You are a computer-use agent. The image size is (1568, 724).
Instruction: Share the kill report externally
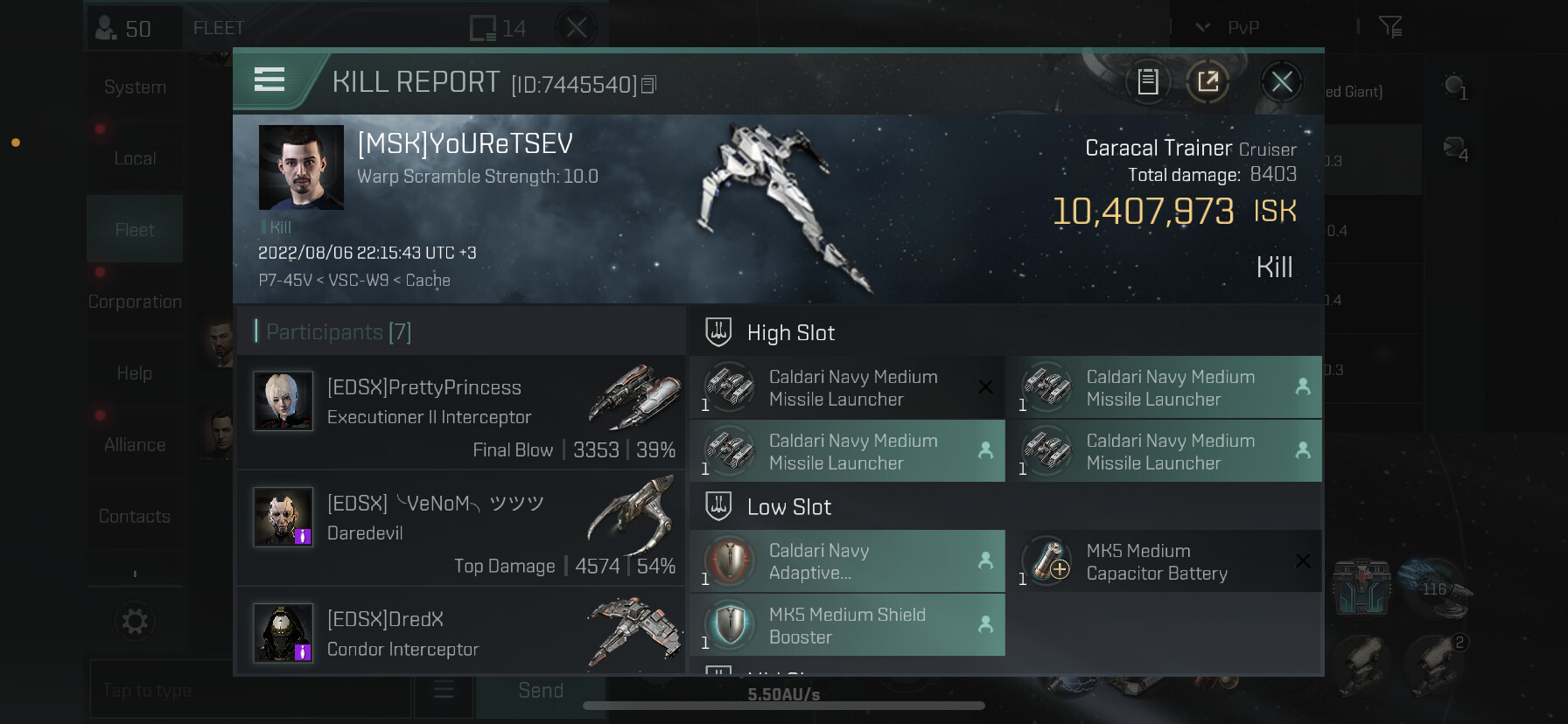click(1207, 82)
